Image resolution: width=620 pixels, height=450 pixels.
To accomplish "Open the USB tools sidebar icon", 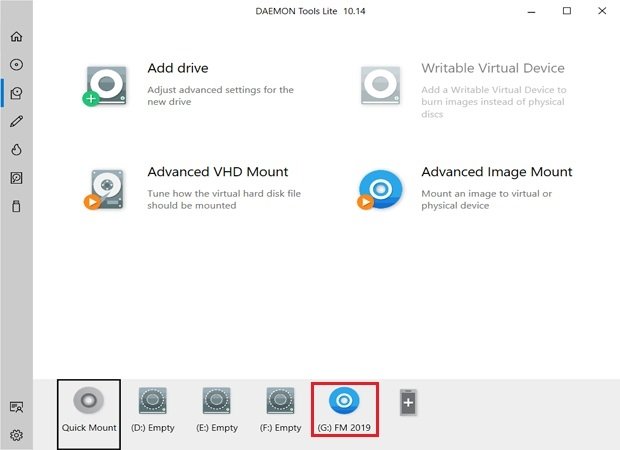I will coord(16,206).
